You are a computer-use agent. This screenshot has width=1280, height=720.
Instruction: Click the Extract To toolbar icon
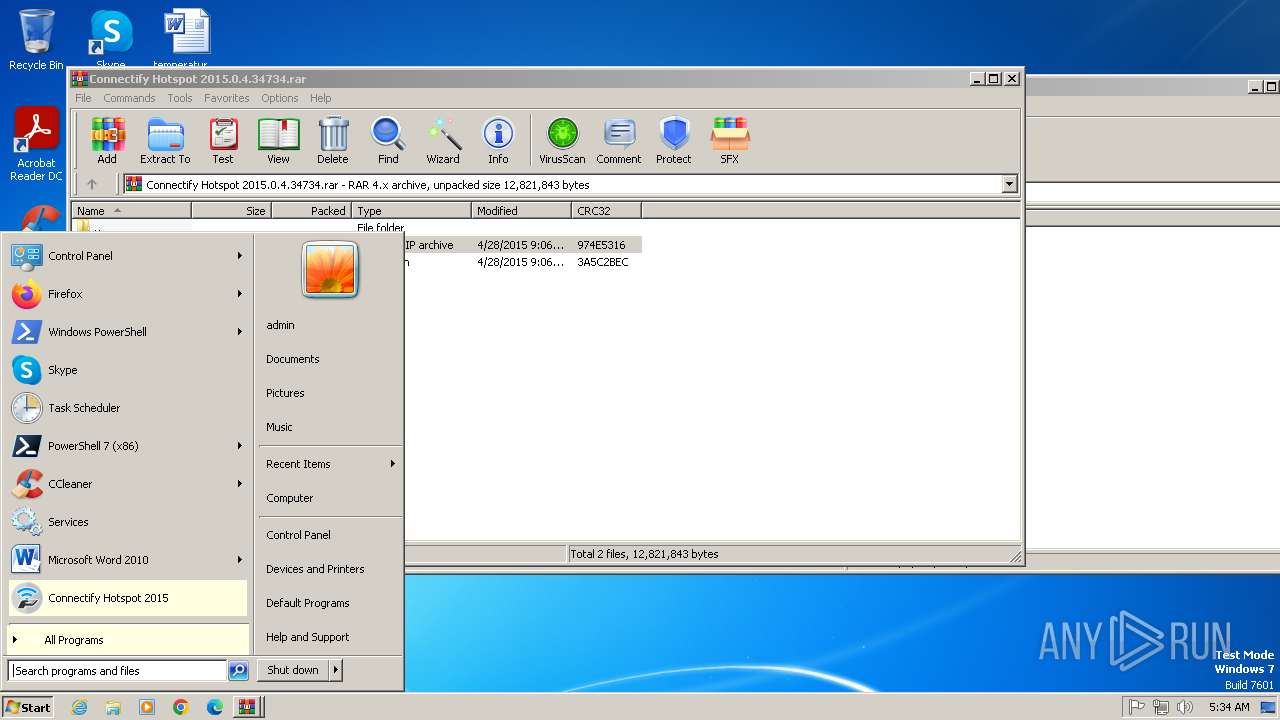pyautogui.click(x=165, y=140)
